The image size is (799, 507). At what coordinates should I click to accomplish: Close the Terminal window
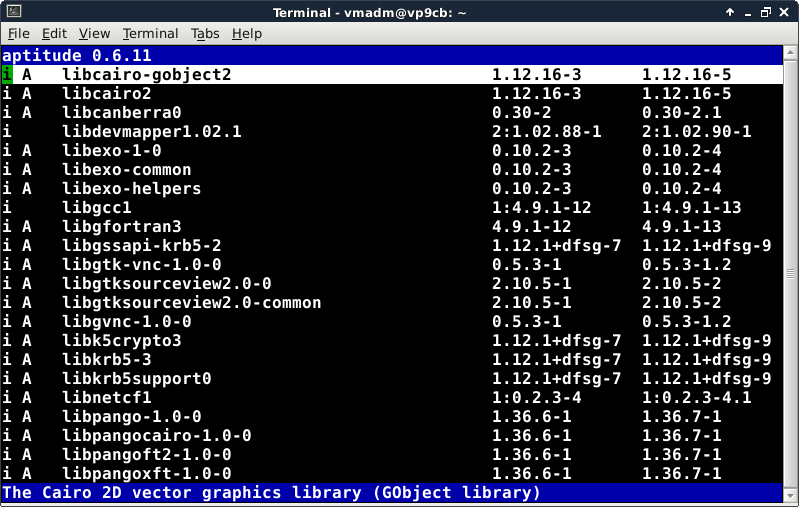(x=786, y=12)
